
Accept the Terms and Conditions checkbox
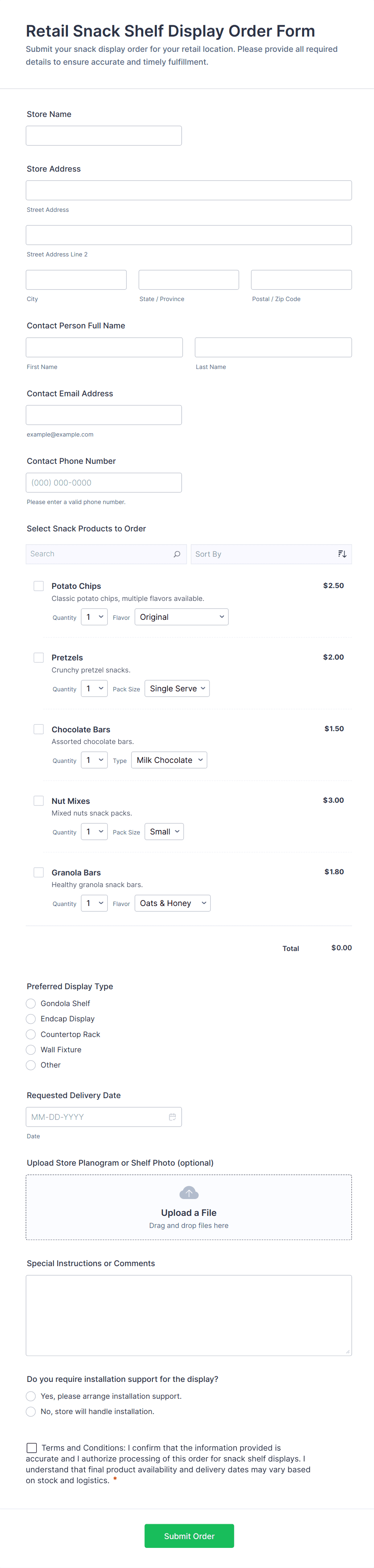[32, 1447]
